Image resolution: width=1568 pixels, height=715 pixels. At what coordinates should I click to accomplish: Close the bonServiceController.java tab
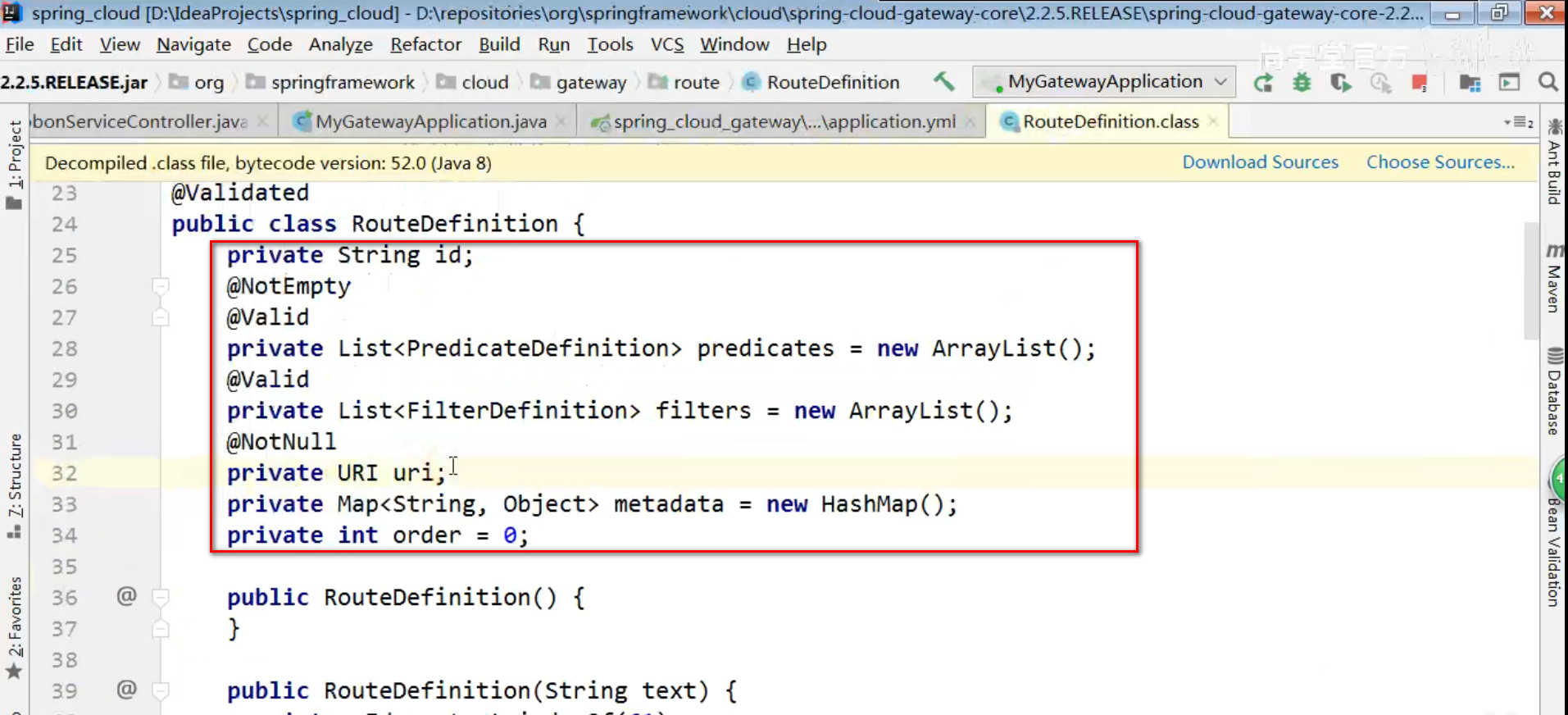click(x=262, y=121)
